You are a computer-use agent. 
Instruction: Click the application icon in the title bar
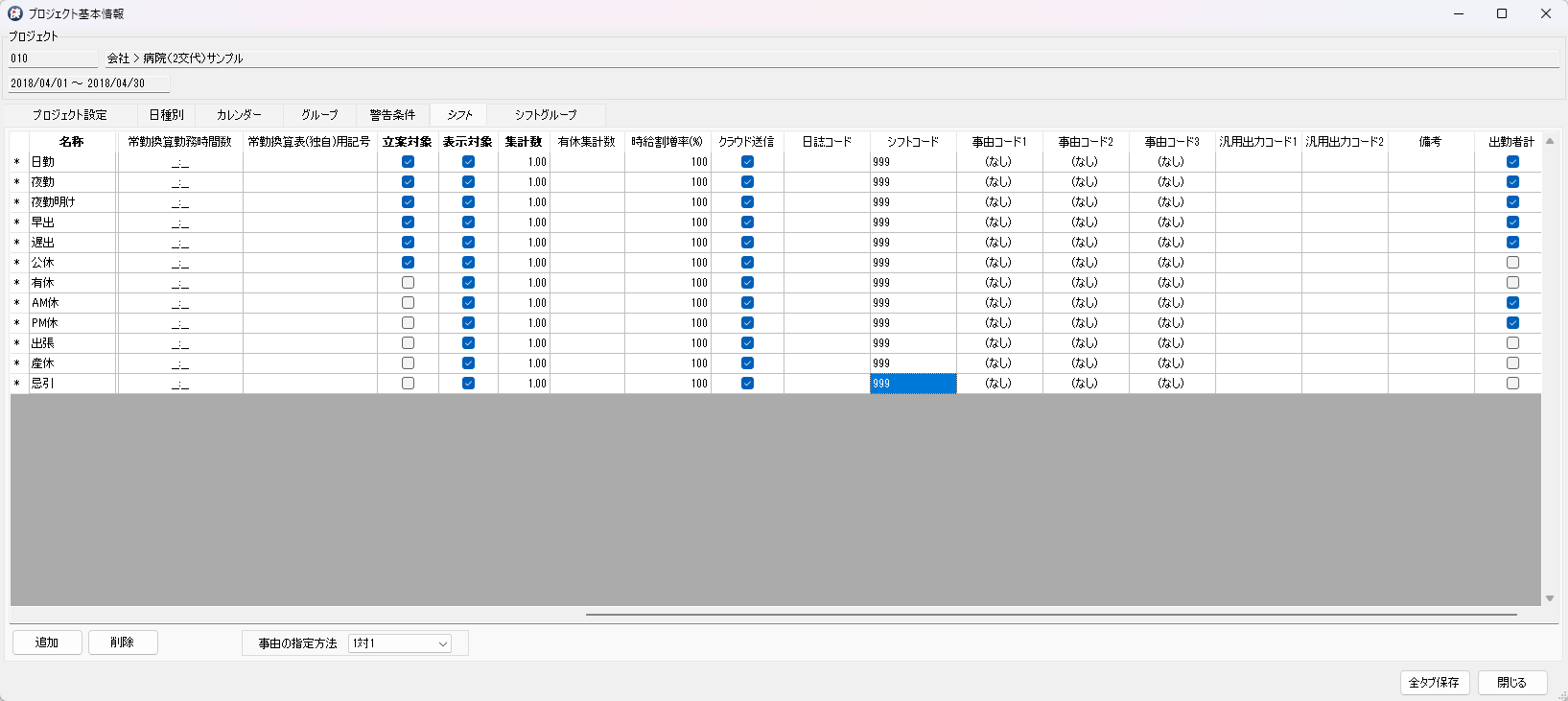point(15,13)
